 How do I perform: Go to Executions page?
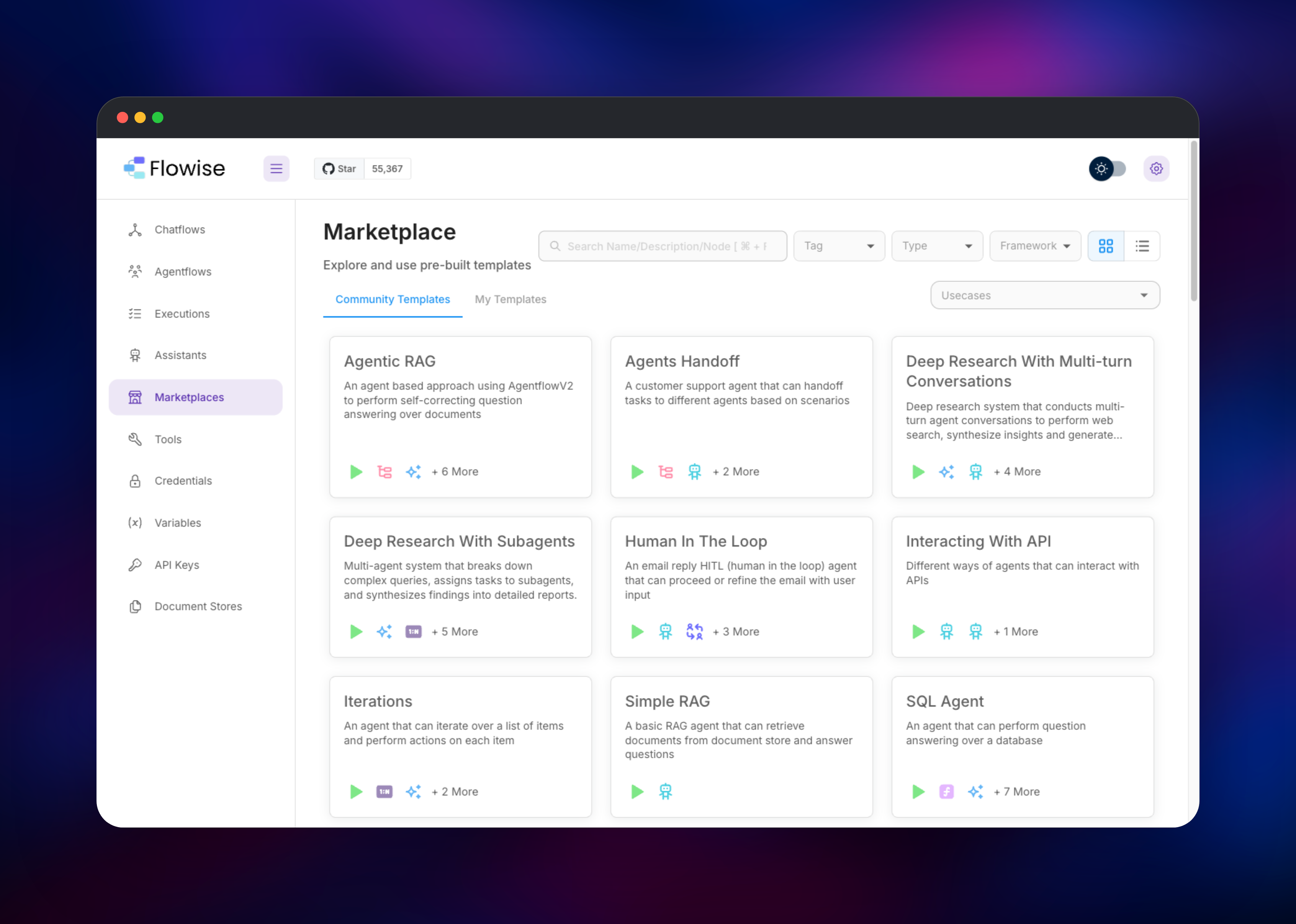coord(195,314)
